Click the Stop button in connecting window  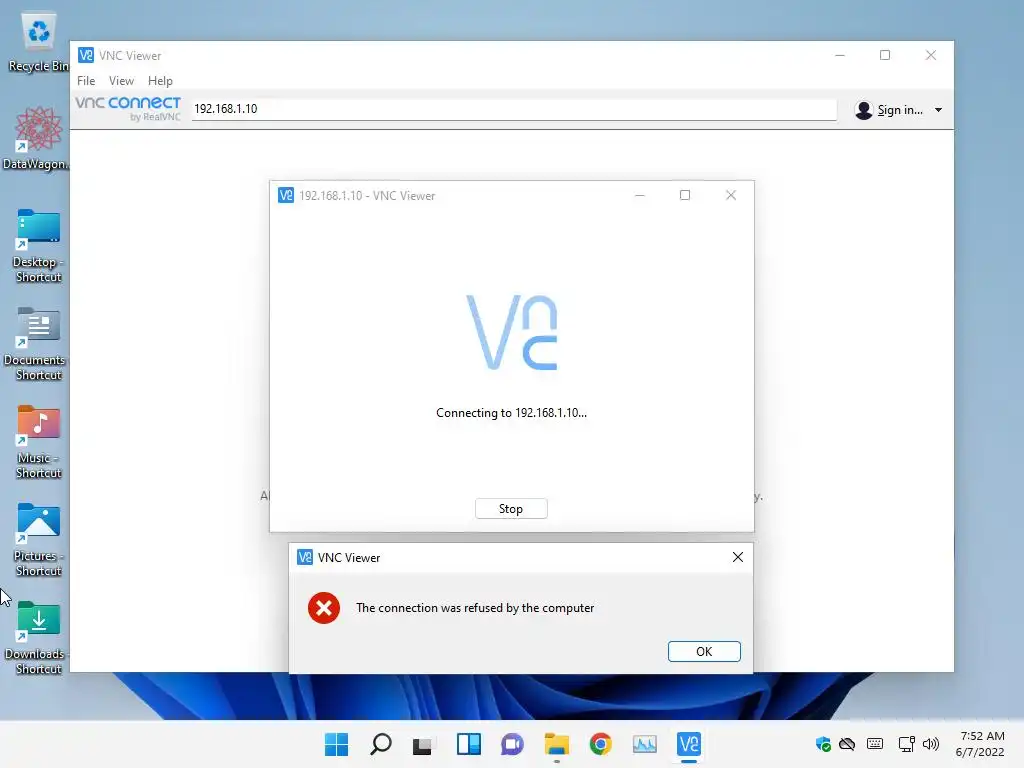click(x=511, y=509)
